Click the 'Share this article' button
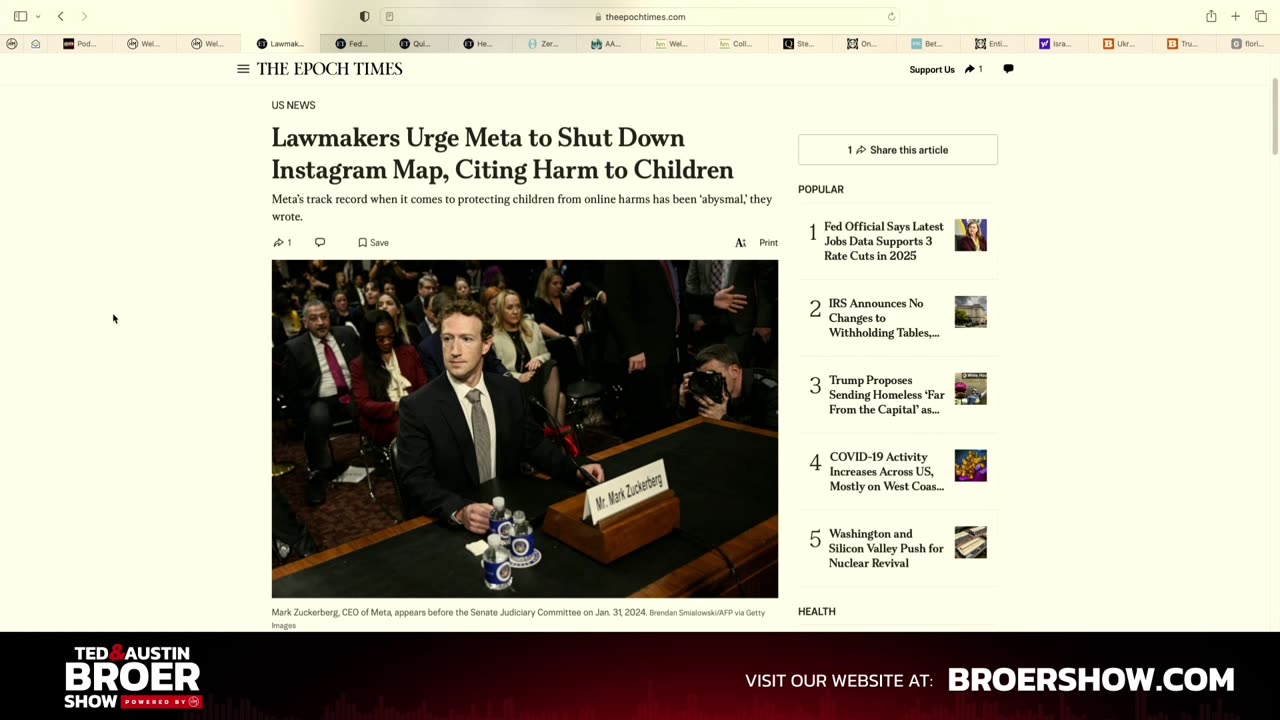Screen dimensions: 1280x720 pyautogui.click(x=898, y=150)
